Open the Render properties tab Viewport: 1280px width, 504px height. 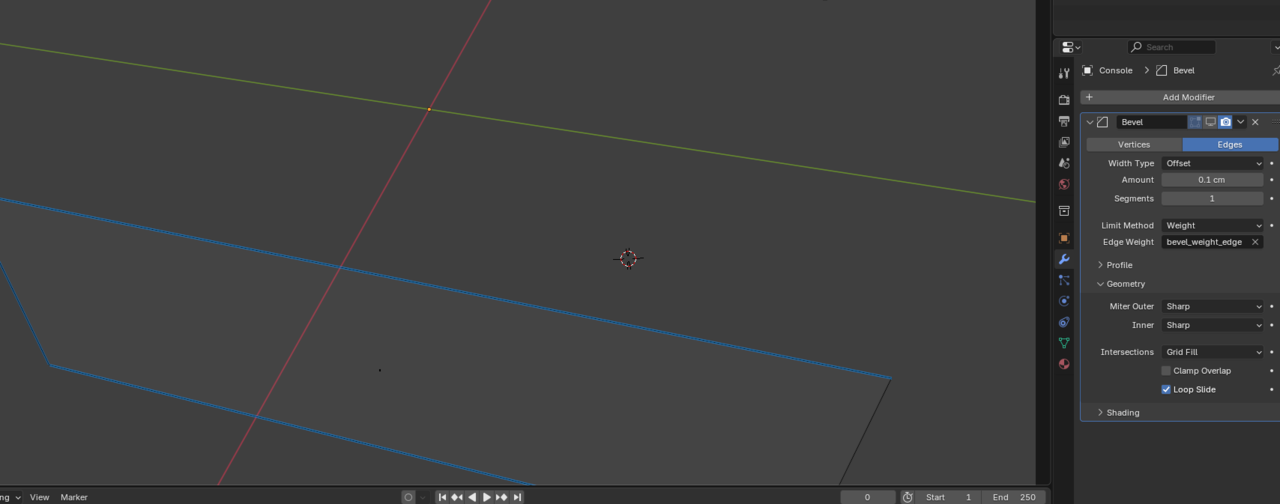pos(1064,100)
